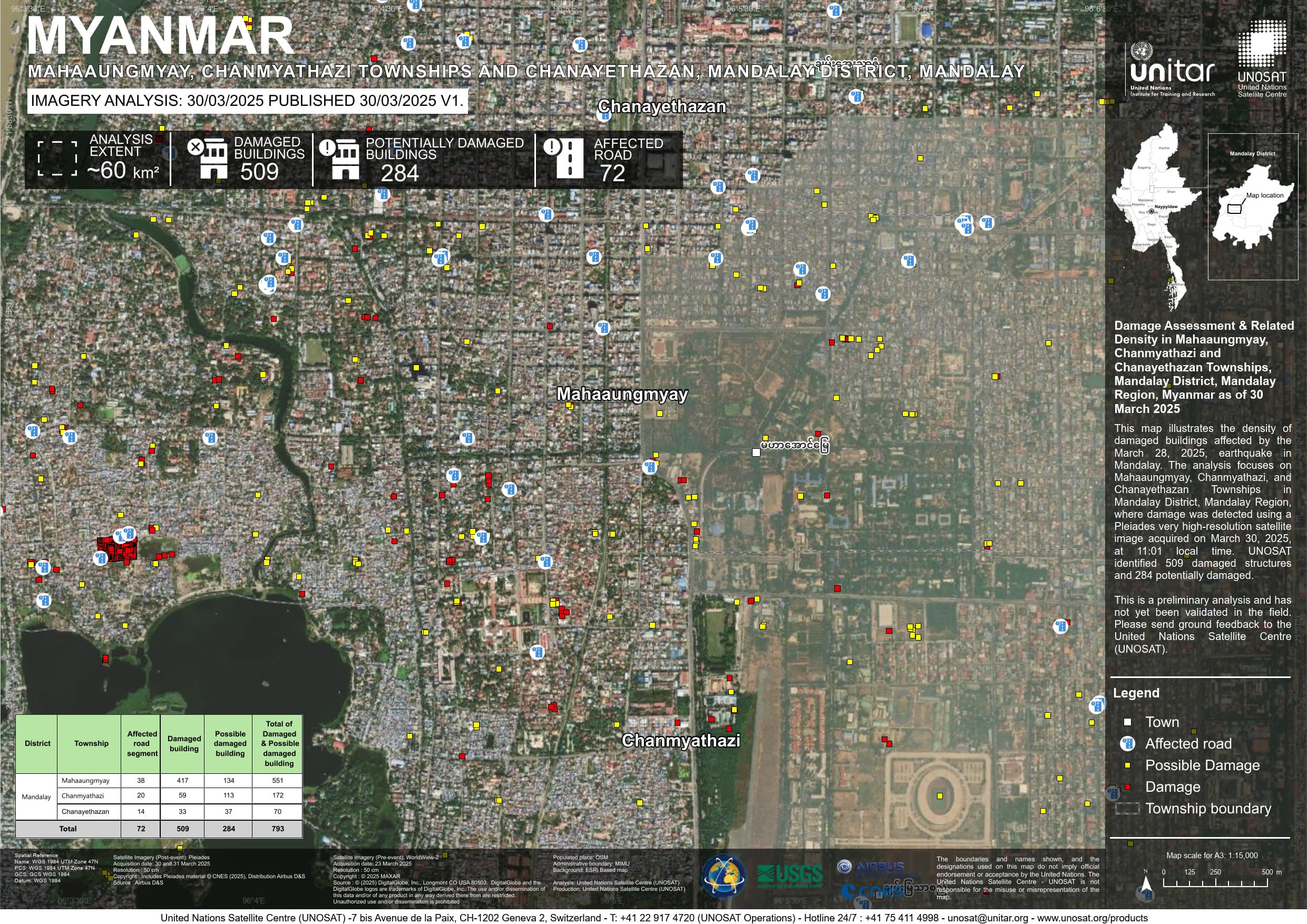The width and height of the screenshot is (1307, 924).
Task: Click the USGS logo
Action: tap(790, 875)
